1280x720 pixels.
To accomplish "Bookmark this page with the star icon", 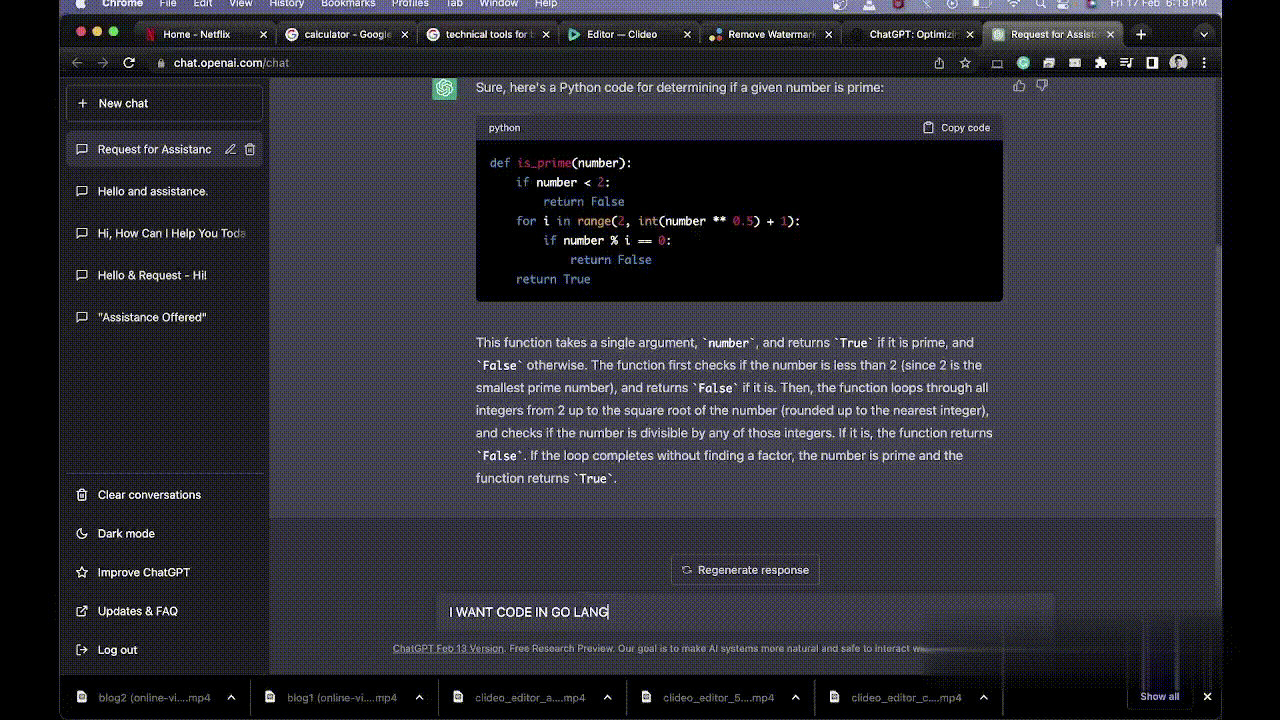I will (965, 63).
